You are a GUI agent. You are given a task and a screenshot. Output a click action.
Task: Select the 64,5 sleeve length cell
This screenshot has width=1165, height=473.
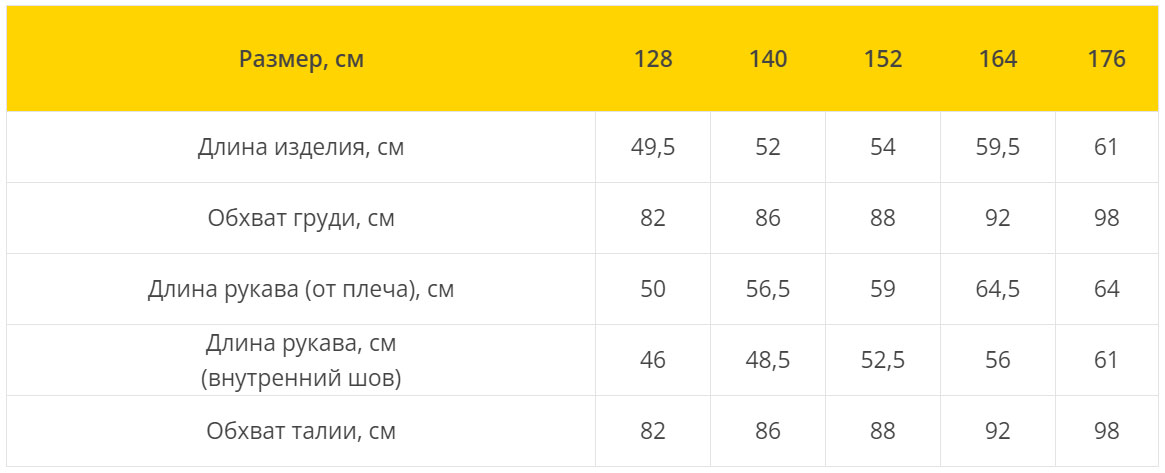[x=998, y=289]
